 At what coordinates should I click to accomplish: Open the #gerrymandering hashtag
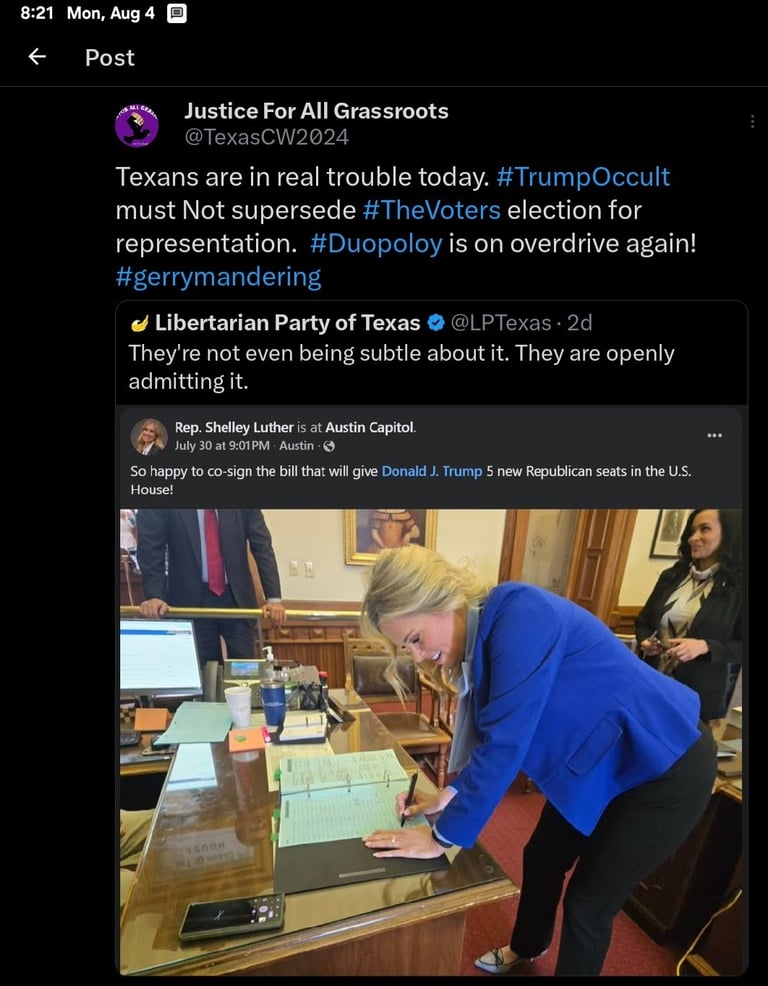[x=218, y=277]
